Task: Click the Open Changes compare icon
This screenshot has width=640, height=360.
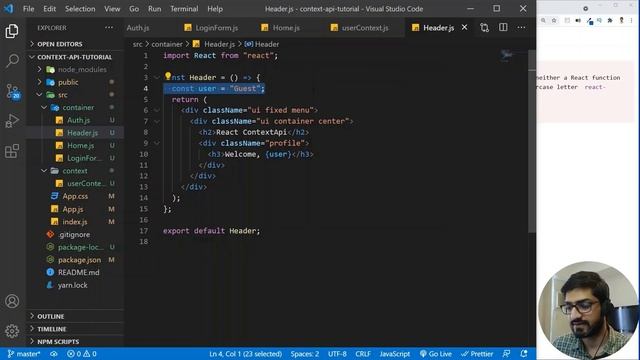Action: pyautogui.click(x=484, y=27)
